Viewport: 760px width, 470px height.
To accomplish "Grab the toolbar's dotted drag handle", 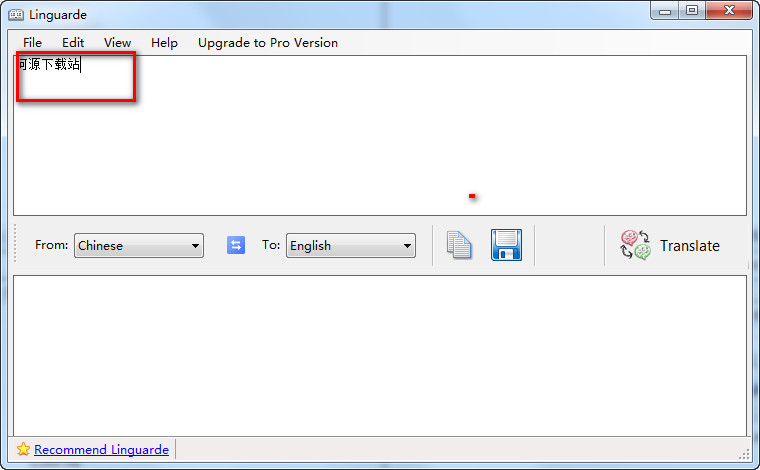I will click(16, 243).
